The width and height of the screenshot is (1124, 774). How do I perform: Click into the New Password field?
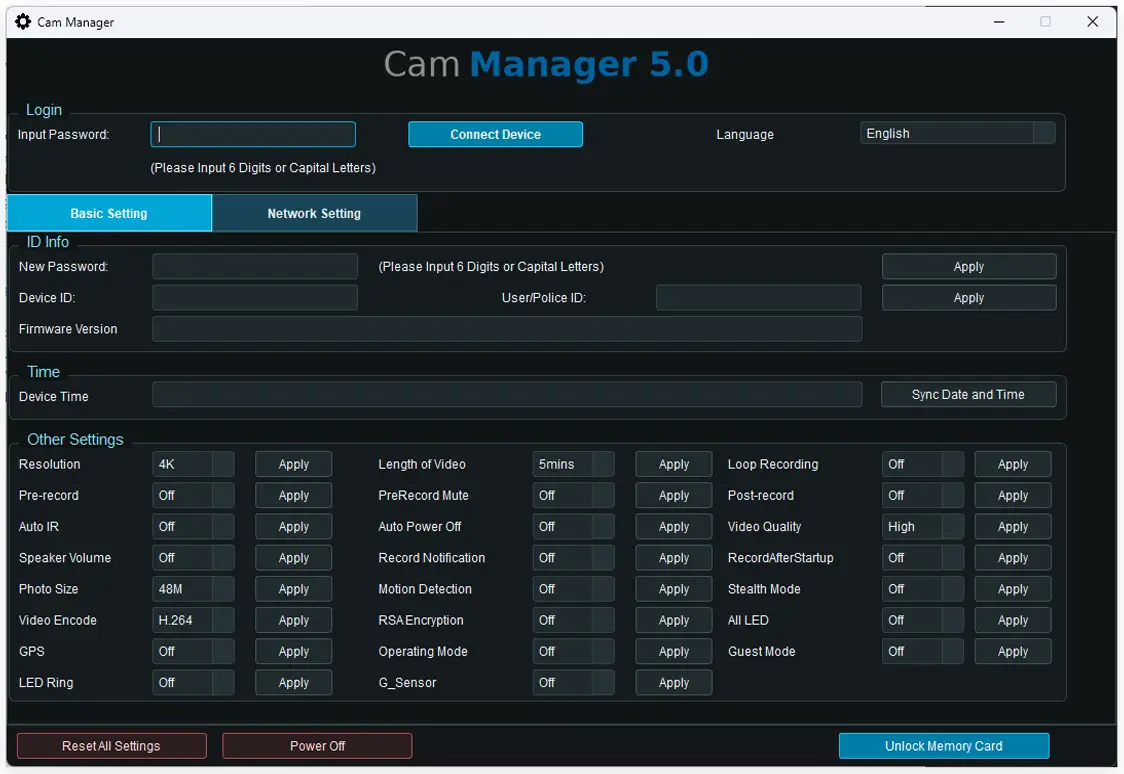(x=254, y=267)
